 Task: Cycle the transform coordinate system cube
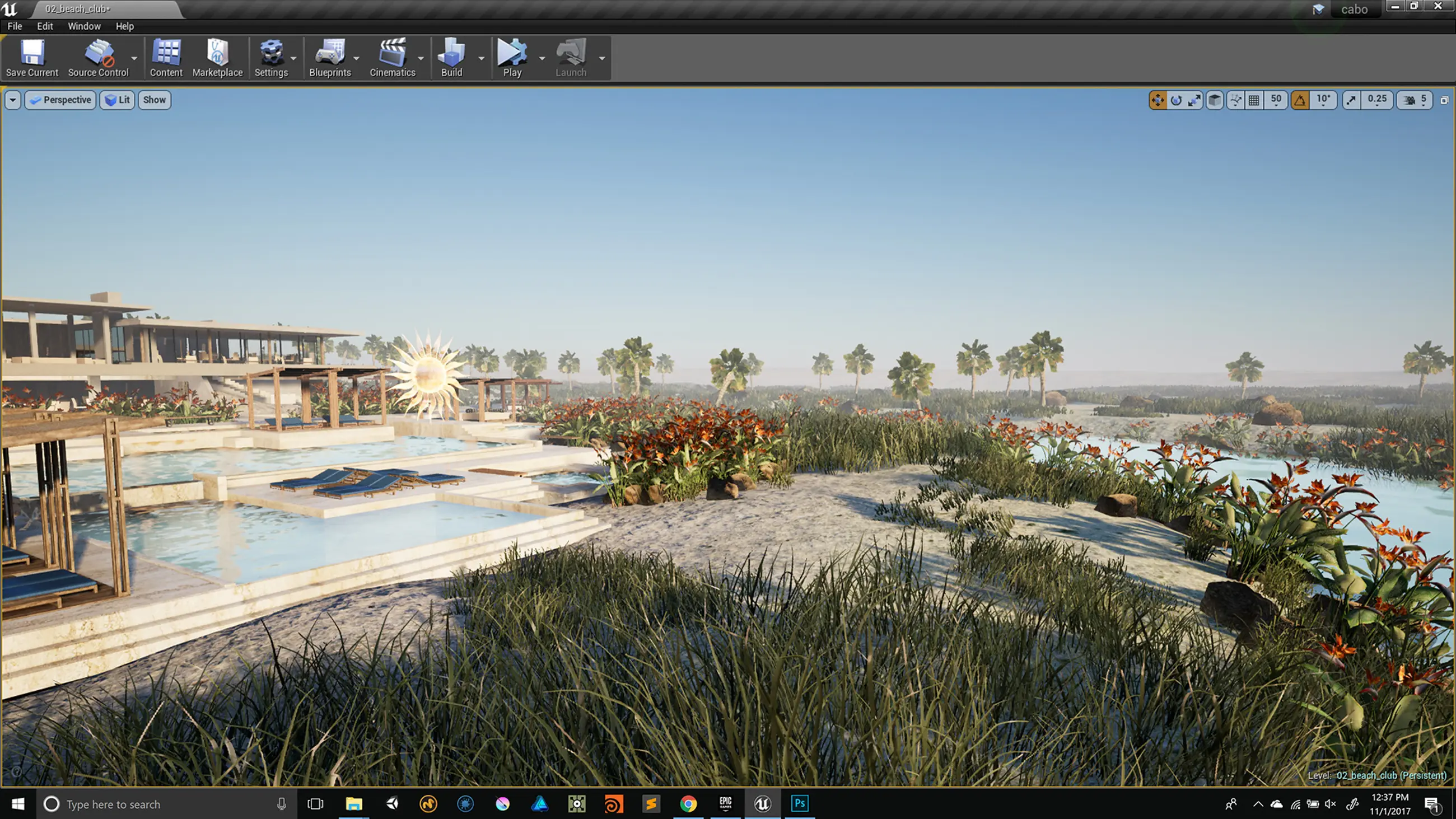tap(1215, 100)
